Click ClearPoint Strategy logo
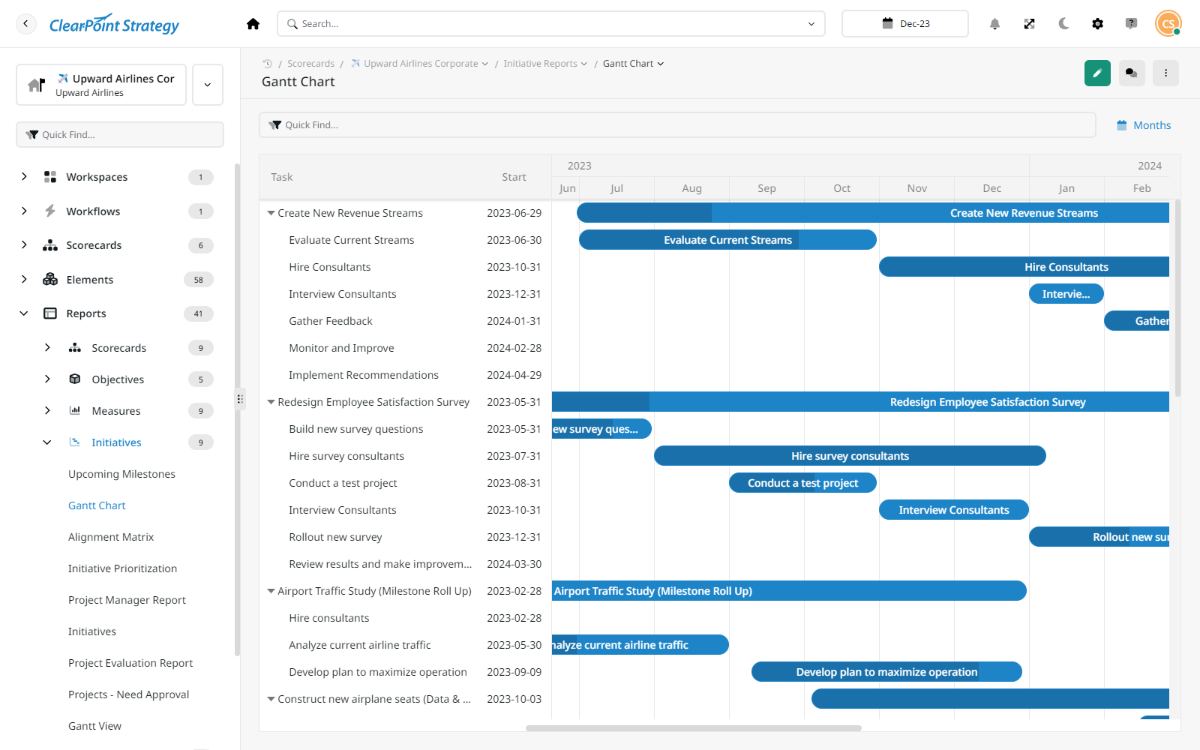Image resolution: width=1200 pixels, height=750 pixels. tap(114, 25)
